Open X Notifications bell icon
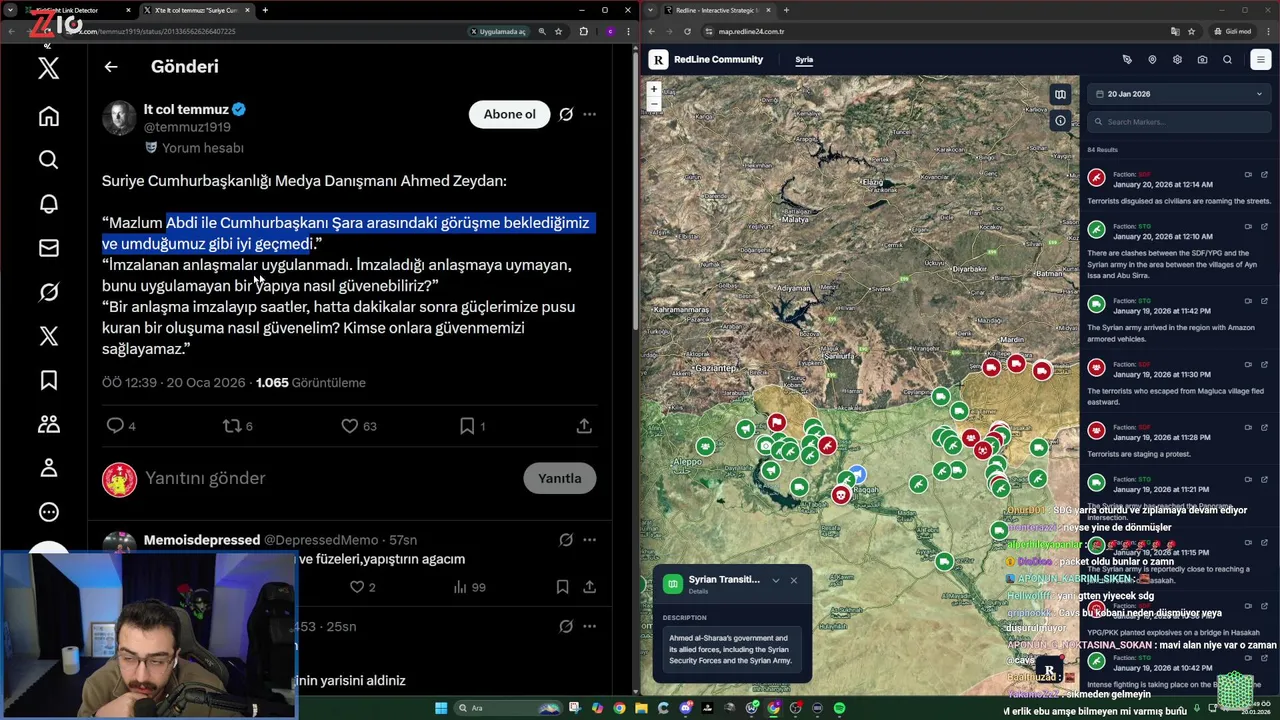 (x=48, y=204)
